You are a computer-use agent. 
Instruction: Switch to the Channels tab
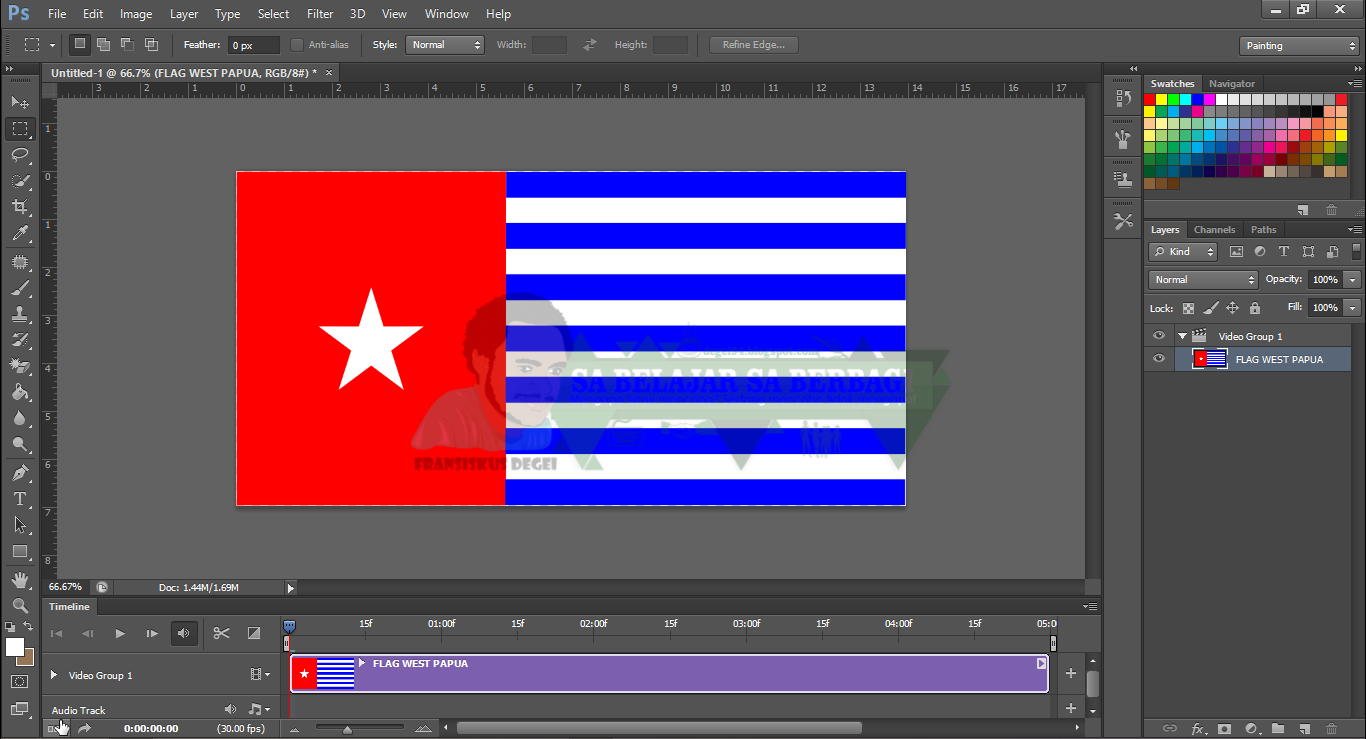pyautogui.click(x=1214, y=229)
